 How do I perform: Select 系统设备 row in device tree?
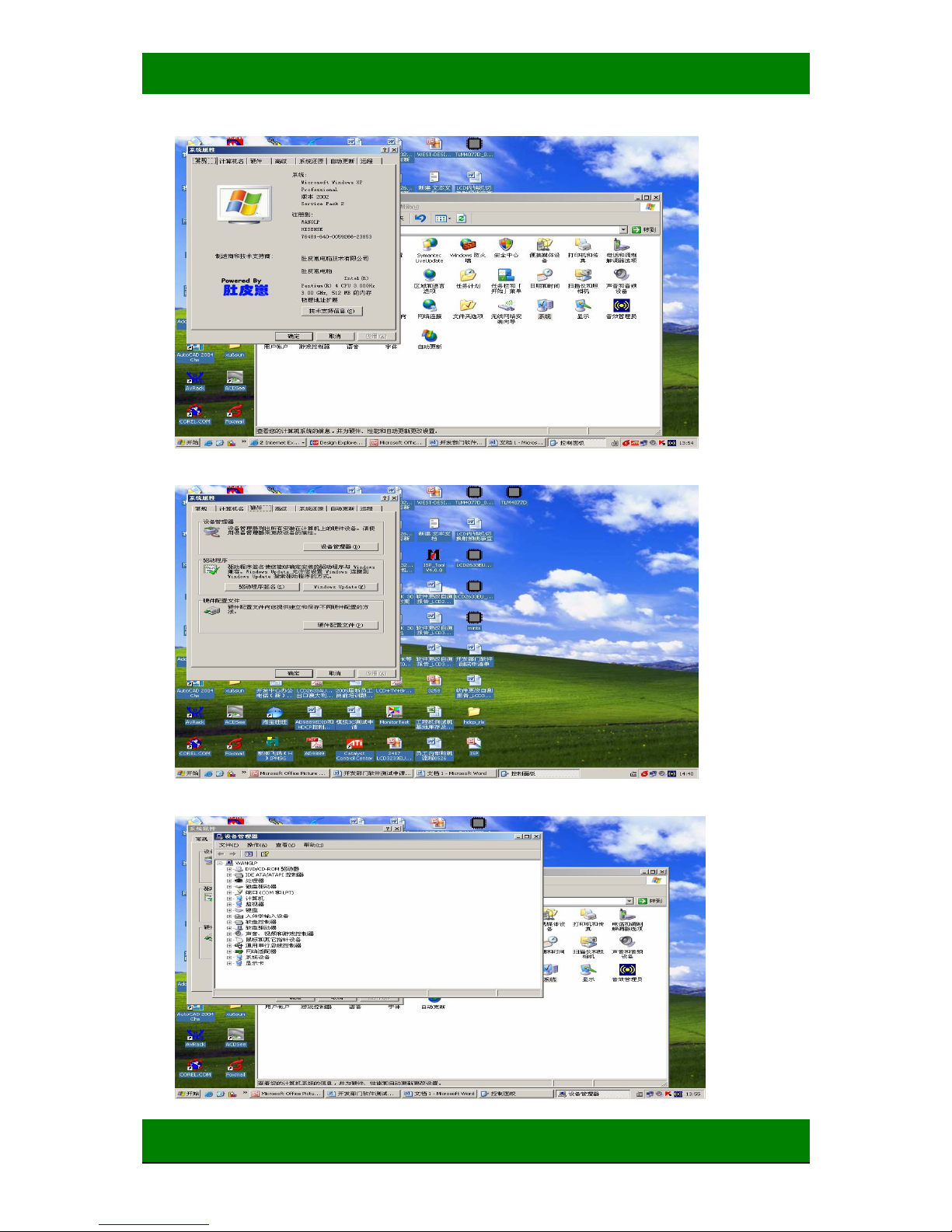251,957
